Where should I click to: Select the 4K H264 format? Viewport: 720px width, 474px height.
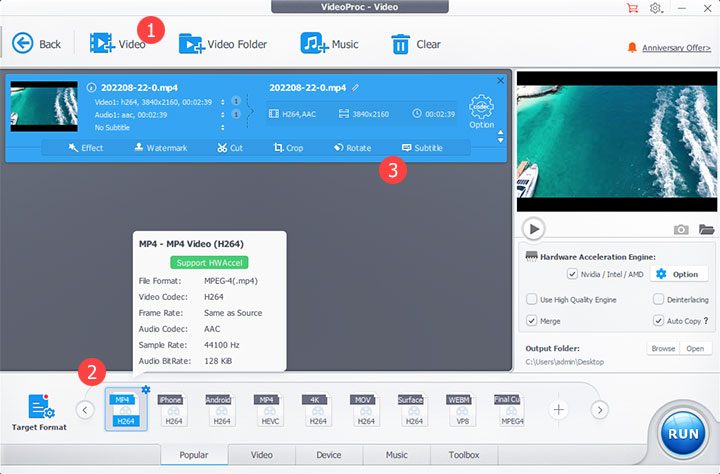317,410
